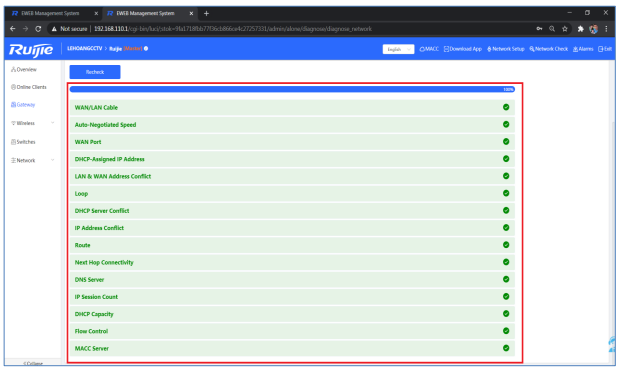Viewport: 622px width, 371px height.
Task: Click the DHCP-Assigned IP Address label
Action: click(109, 159)
